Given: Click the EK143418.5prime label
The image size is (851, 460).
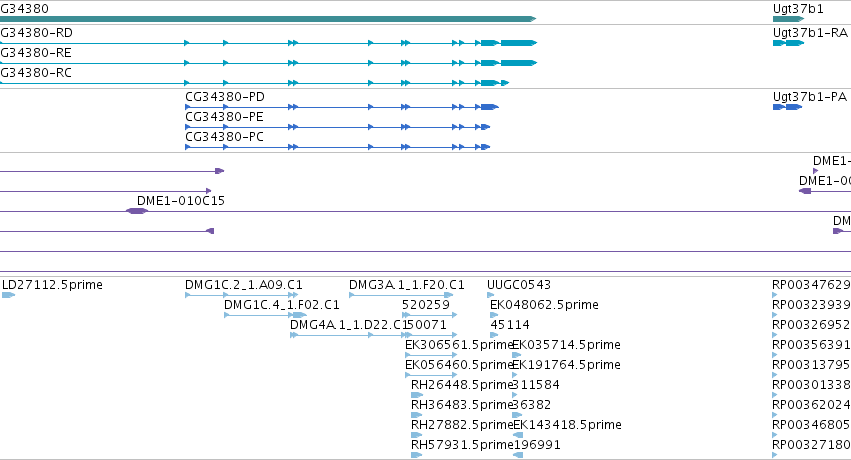Looking at the screenshot, I should (x=567, y=425).
